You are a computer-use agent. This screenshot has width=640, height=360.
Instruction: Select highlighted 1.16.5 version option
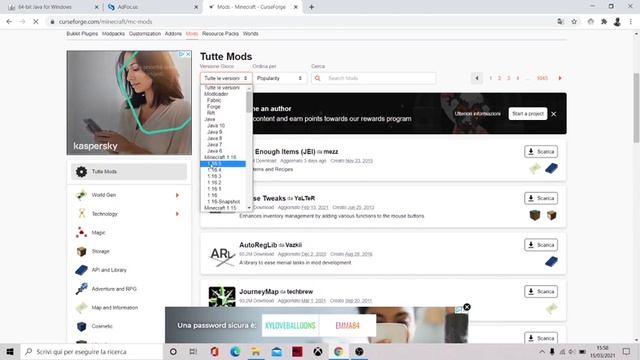223,164
